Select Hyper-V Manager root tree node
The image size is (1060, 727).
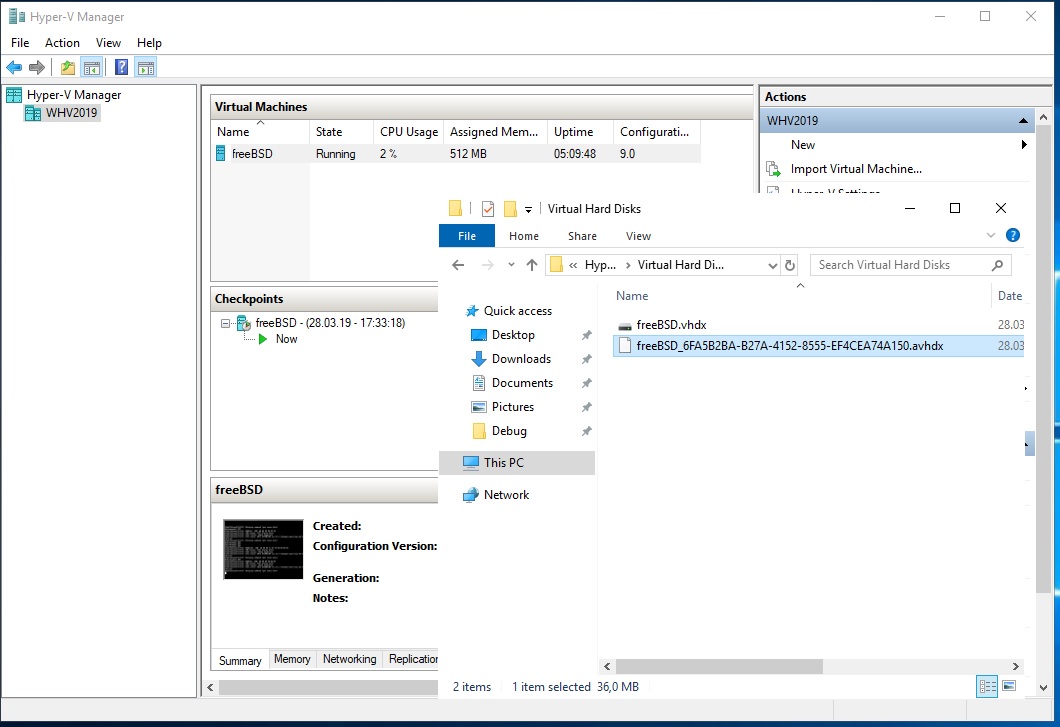pos(65,95)
